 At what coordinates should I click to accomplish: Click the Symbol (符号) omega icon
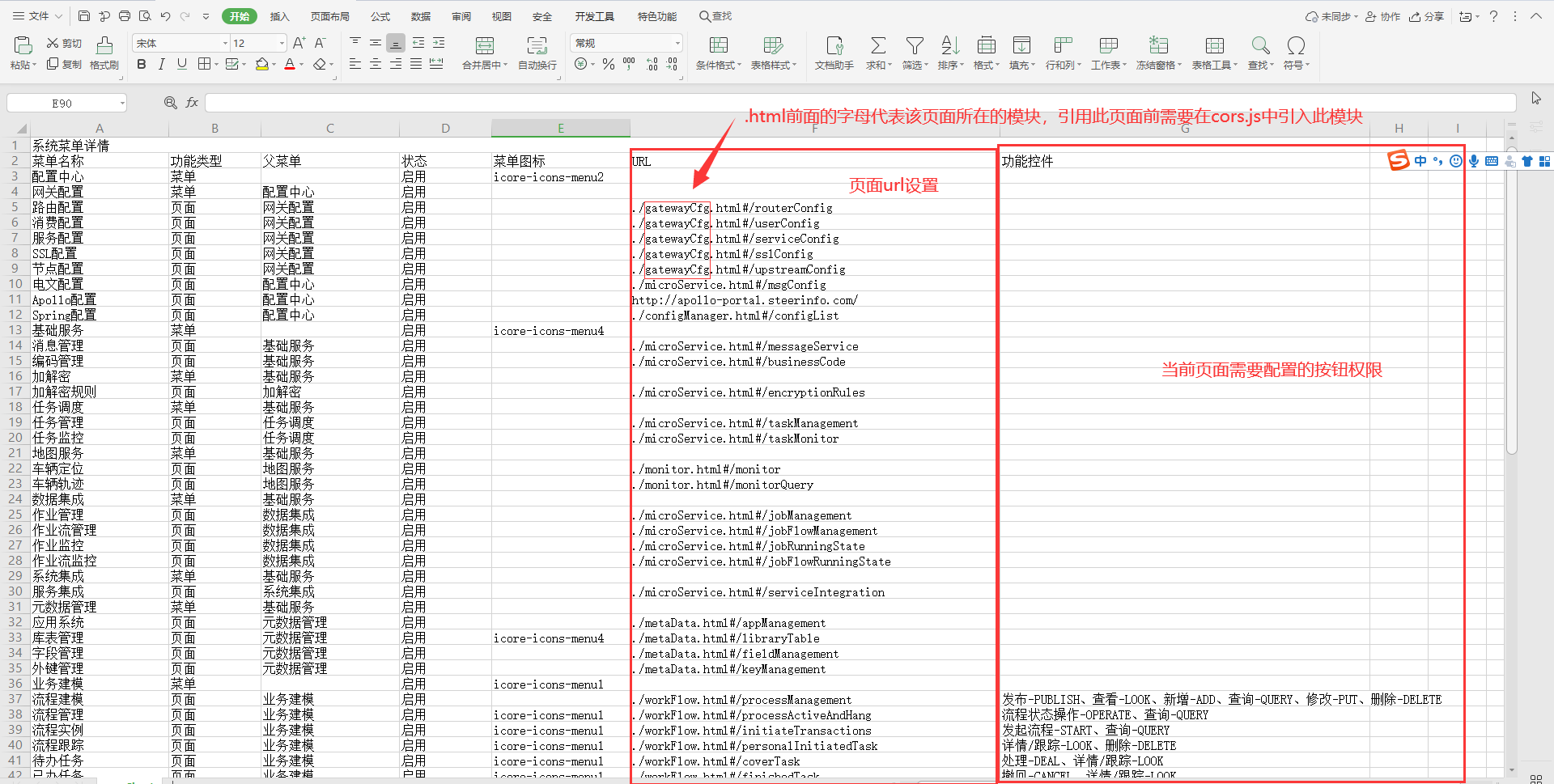click(x=1295, y=45)
